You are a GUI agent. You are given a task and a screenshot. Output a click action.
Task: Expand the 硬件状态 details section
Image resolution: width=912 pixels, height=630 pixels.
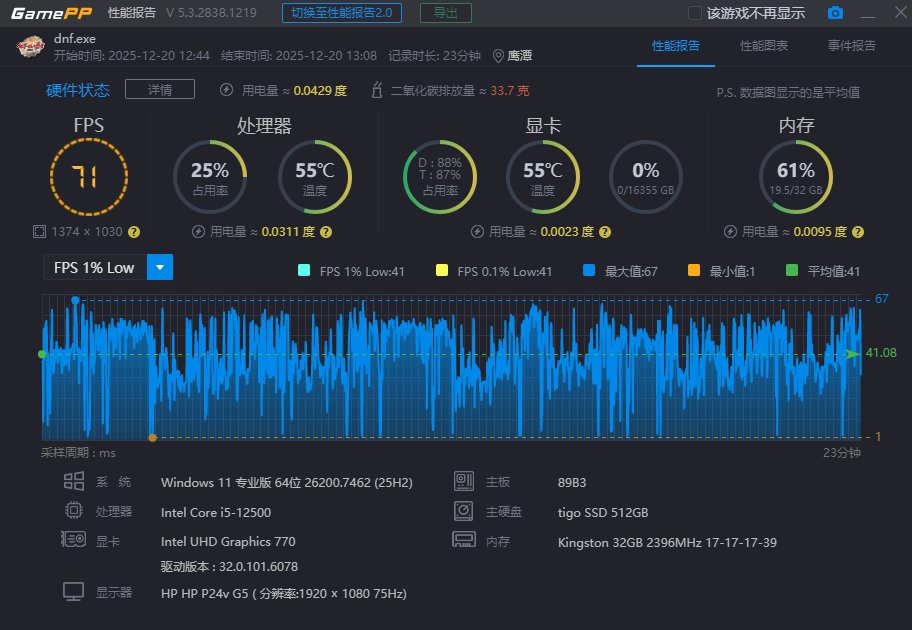(x=160, y=89)
